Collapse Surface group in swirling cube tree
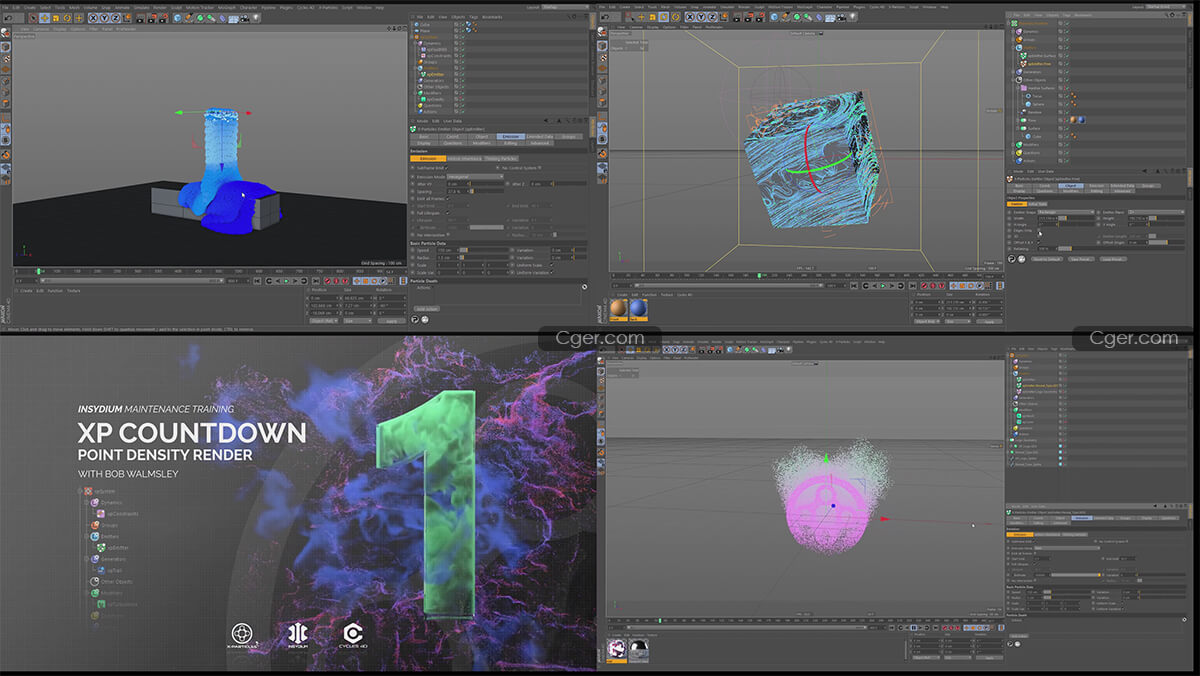Image resolution: width=1200 pixels, height=676 pixels. coord(1018,128)
